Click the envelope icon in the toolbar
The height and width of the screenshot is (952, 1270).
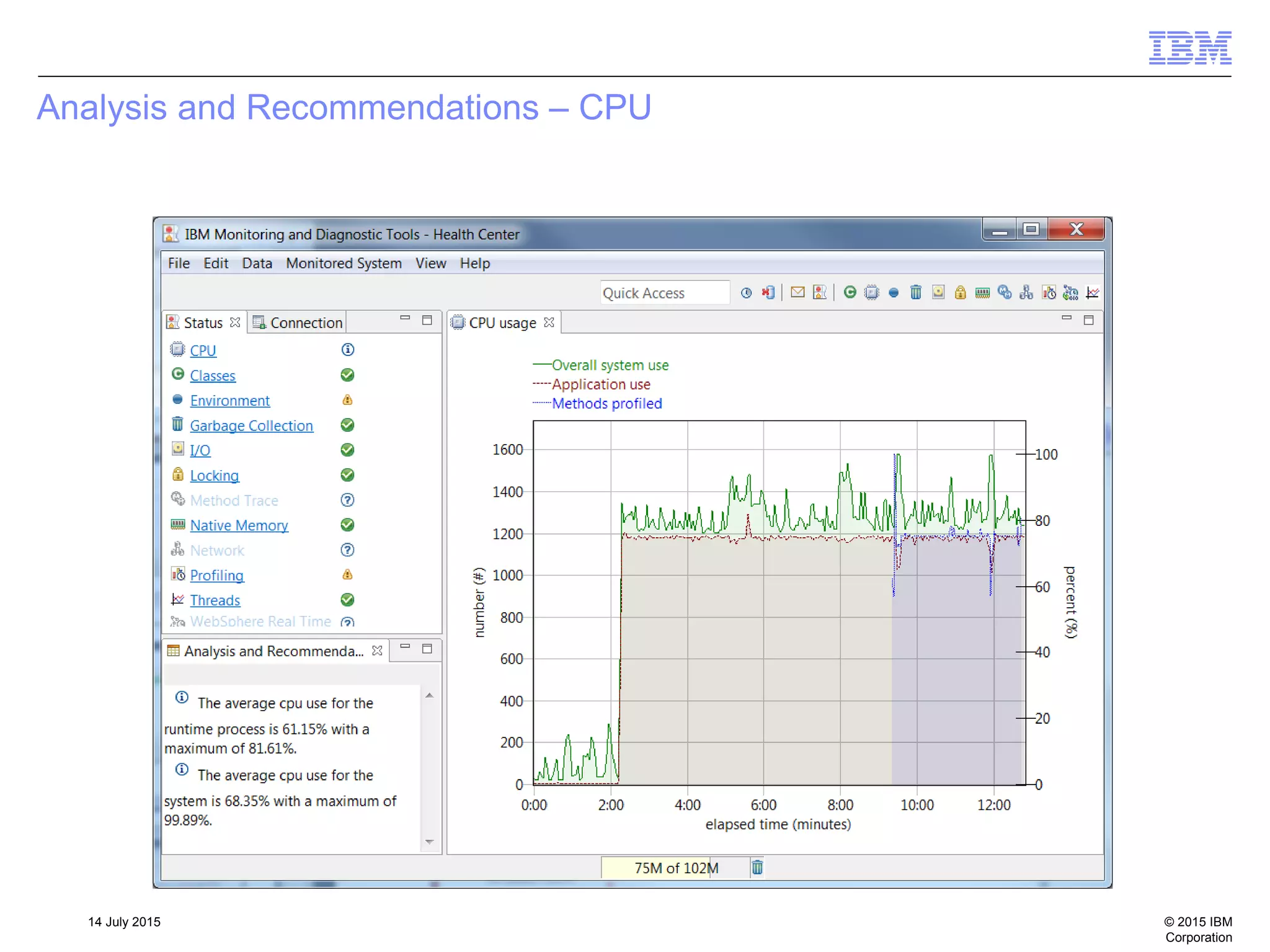tap(798, 292)
